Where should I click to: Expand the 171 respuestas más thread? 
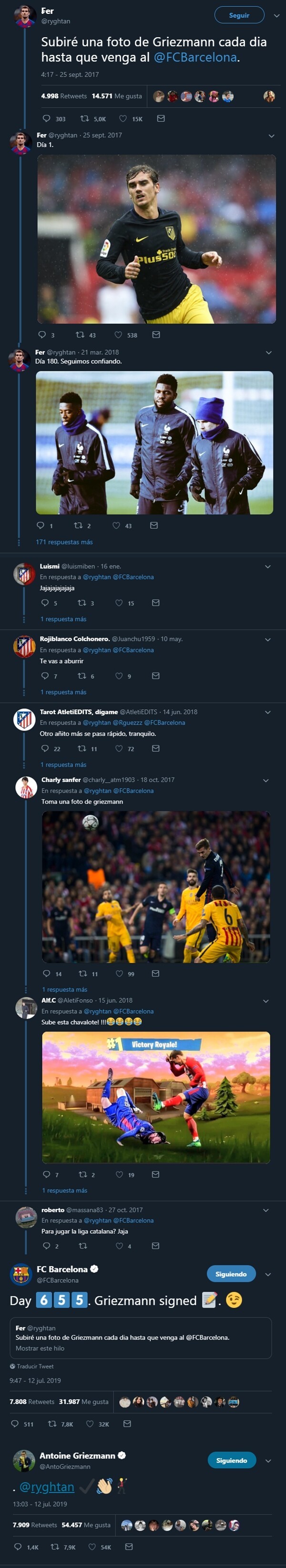[67, 540]
